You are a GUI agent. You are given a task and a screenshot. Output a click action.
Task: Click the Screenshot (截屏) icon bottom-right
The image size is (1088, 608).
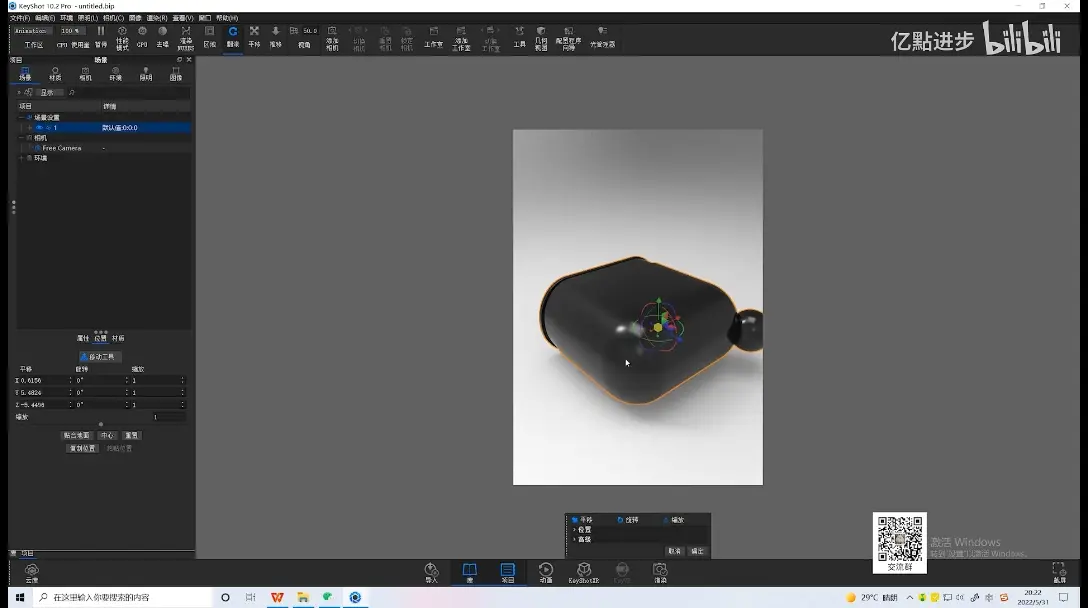[x=1059, y=573]
